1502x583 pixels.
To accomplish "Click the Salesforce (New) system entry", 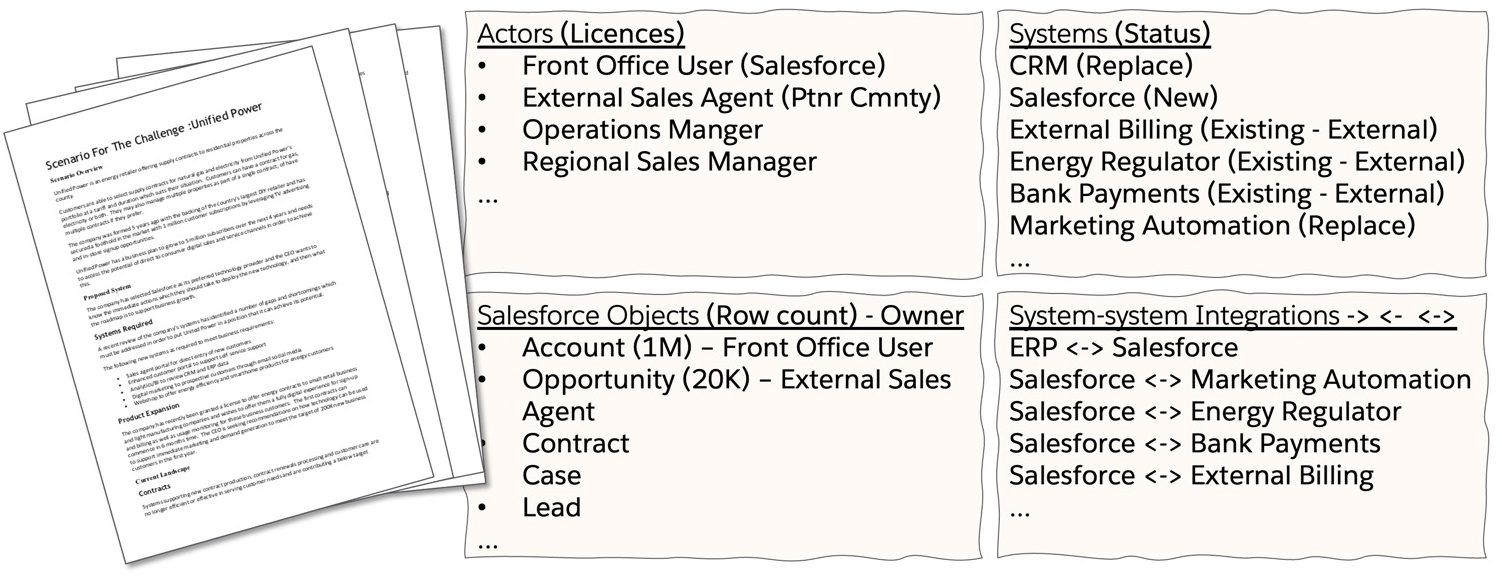I will (1113, 98).
